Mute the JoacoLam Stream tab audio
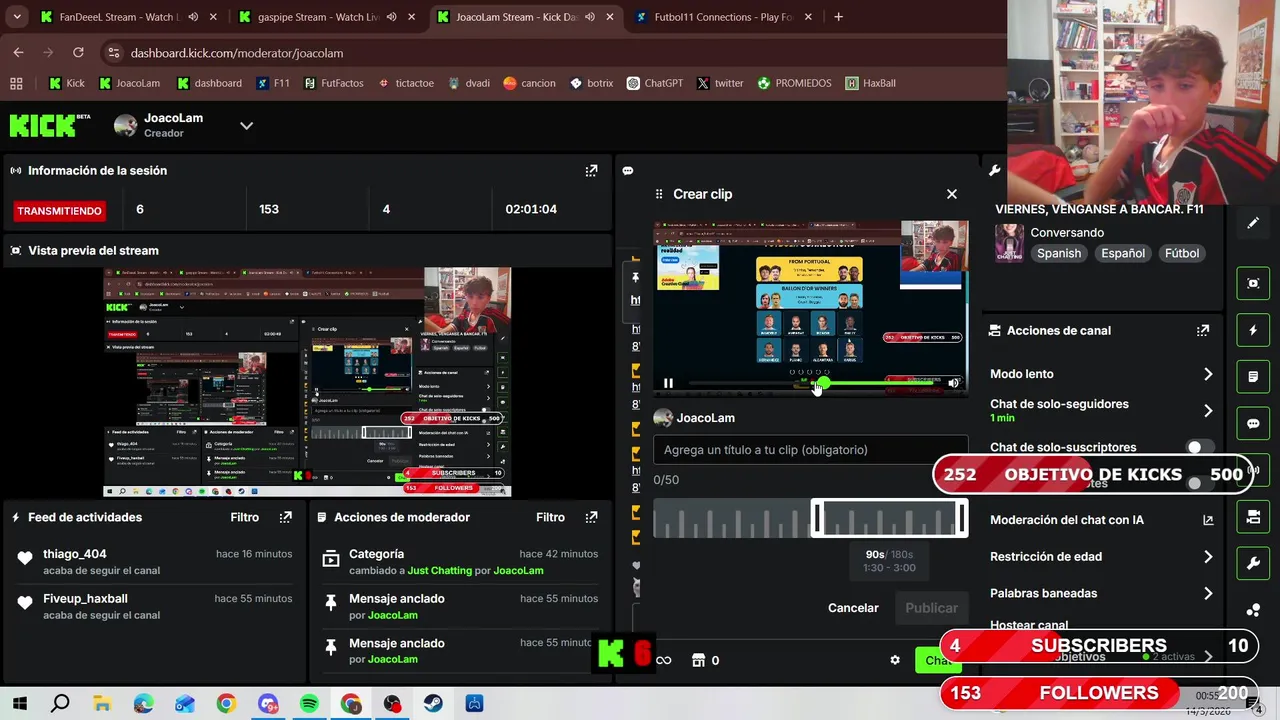This screenshot has width=1280, height=720. pos(589,17)
